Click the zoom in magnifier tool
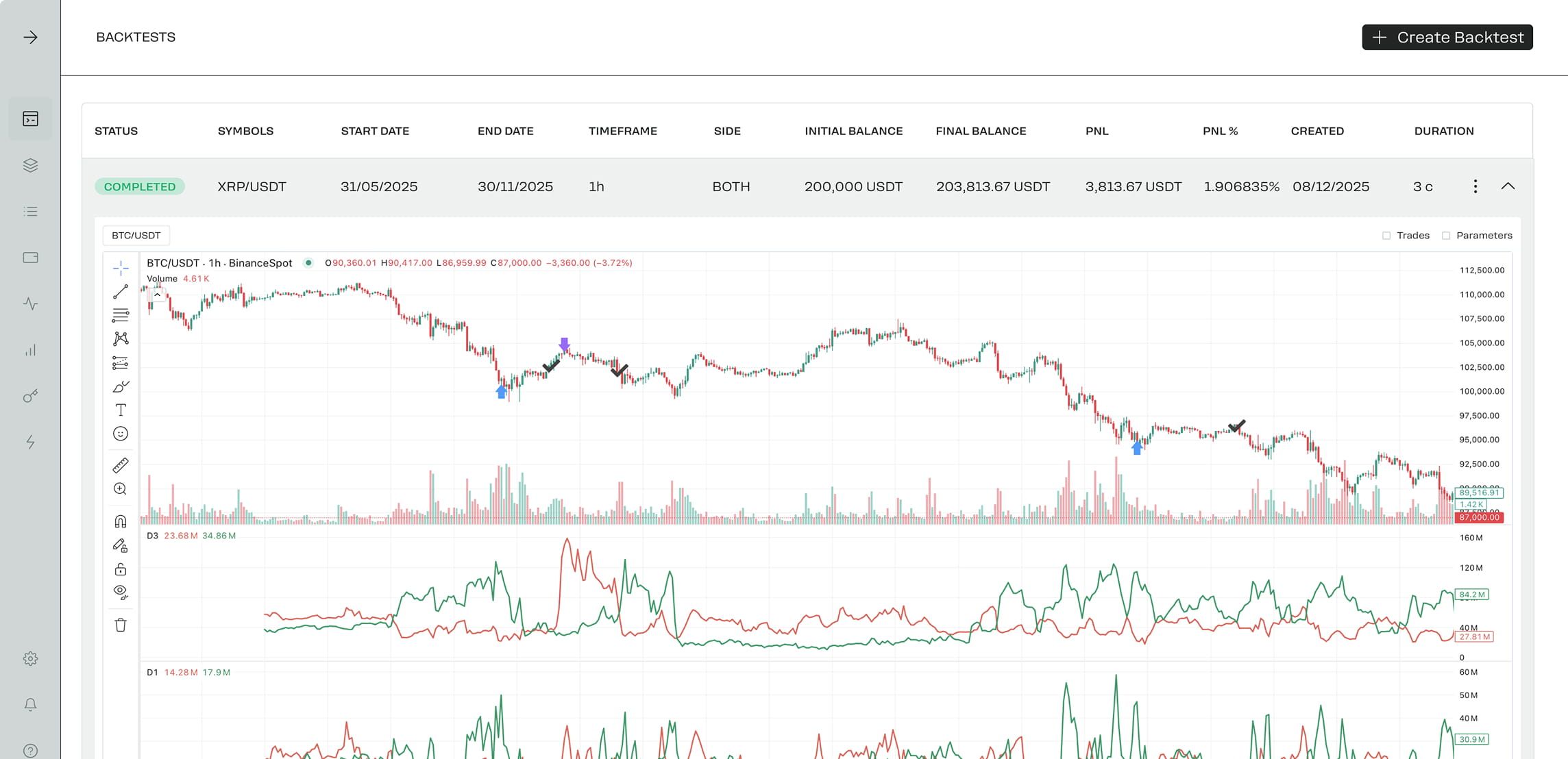 (121, 489)
